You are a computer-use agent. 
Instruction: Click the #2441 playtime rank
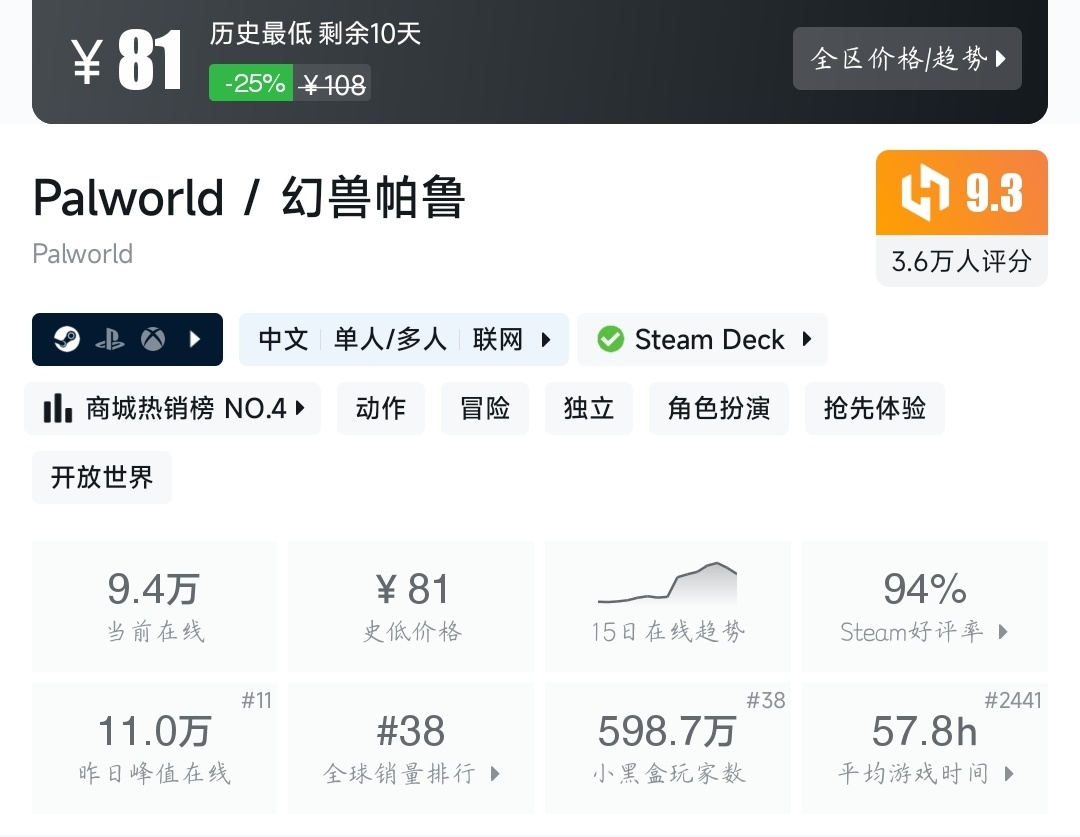[1013, 701]
